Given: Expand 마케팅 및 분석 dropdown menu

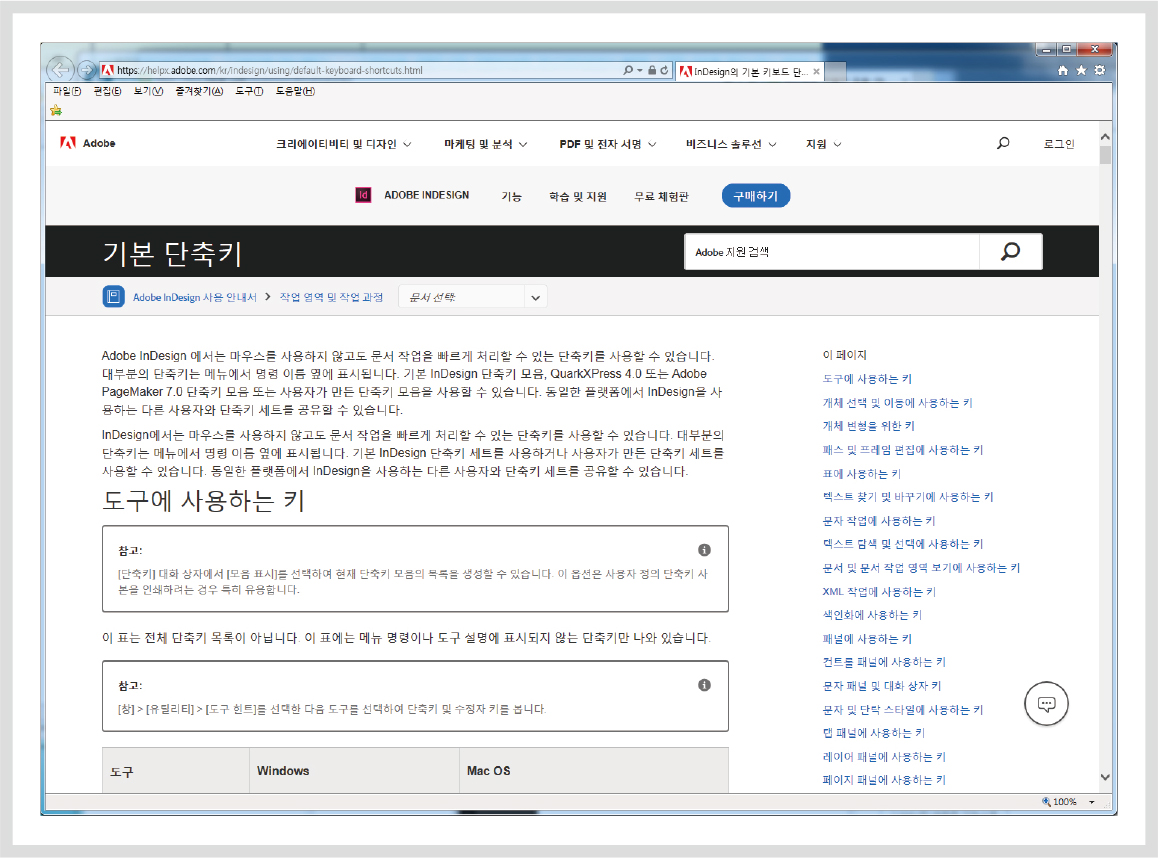Looking at the screenshot, I should 485,144.
